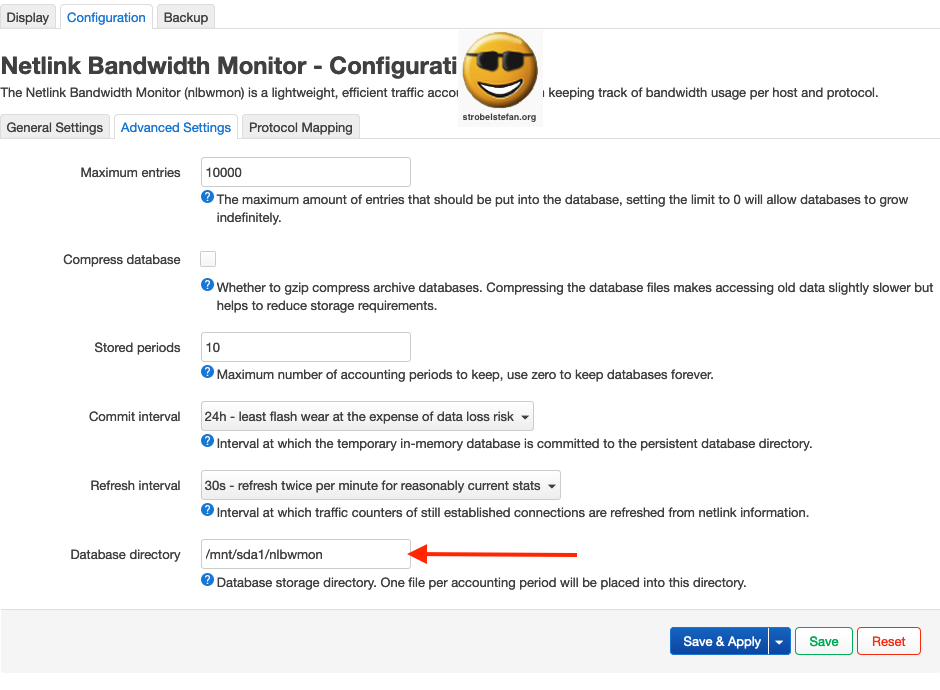Expand the Save & Apply arrow menu
The width and height of the screenshot is (940, 690).
[780, 642]
